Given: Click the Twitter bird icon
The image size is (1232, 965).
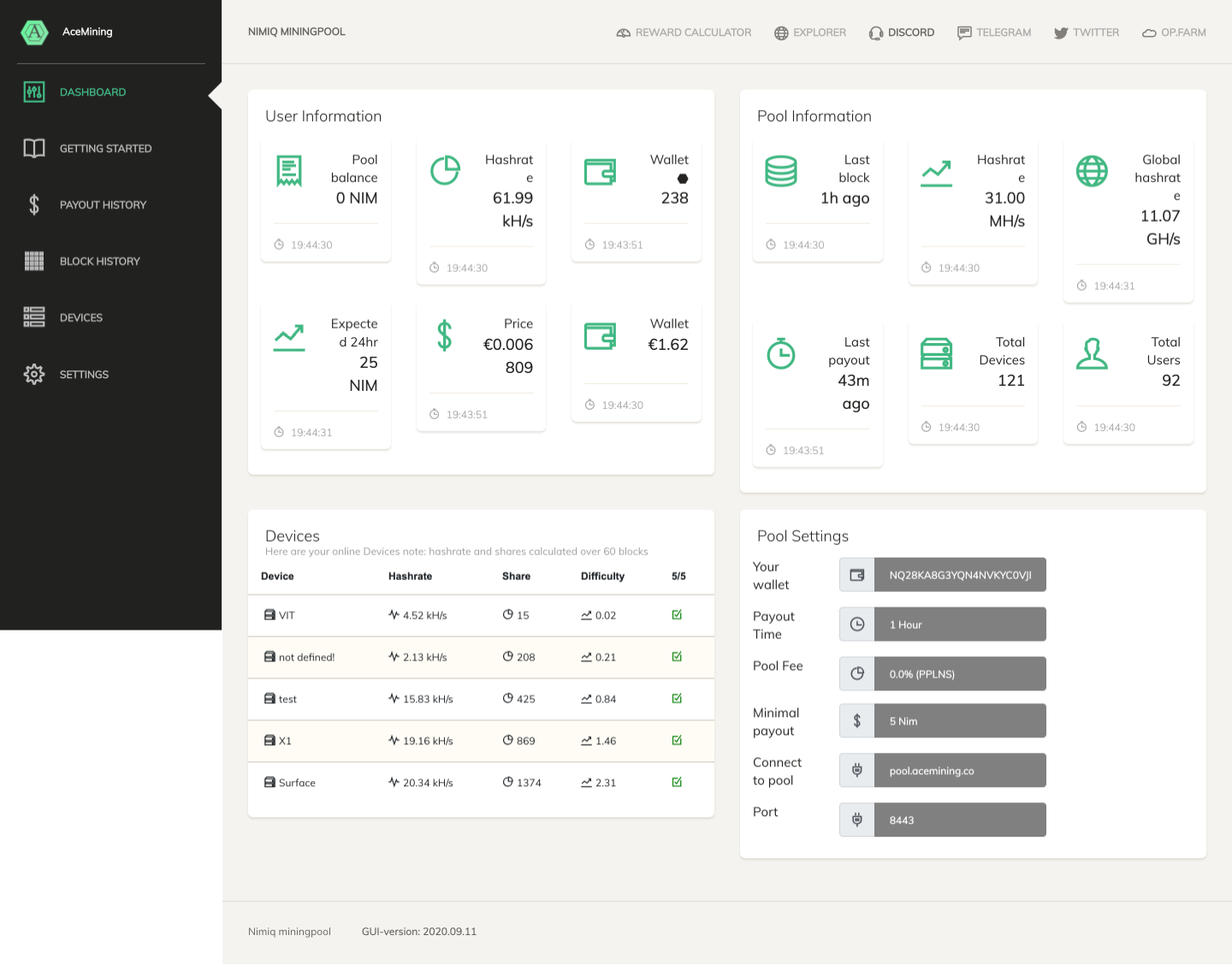Looking at the screenshot, I should coord(1061,33).
